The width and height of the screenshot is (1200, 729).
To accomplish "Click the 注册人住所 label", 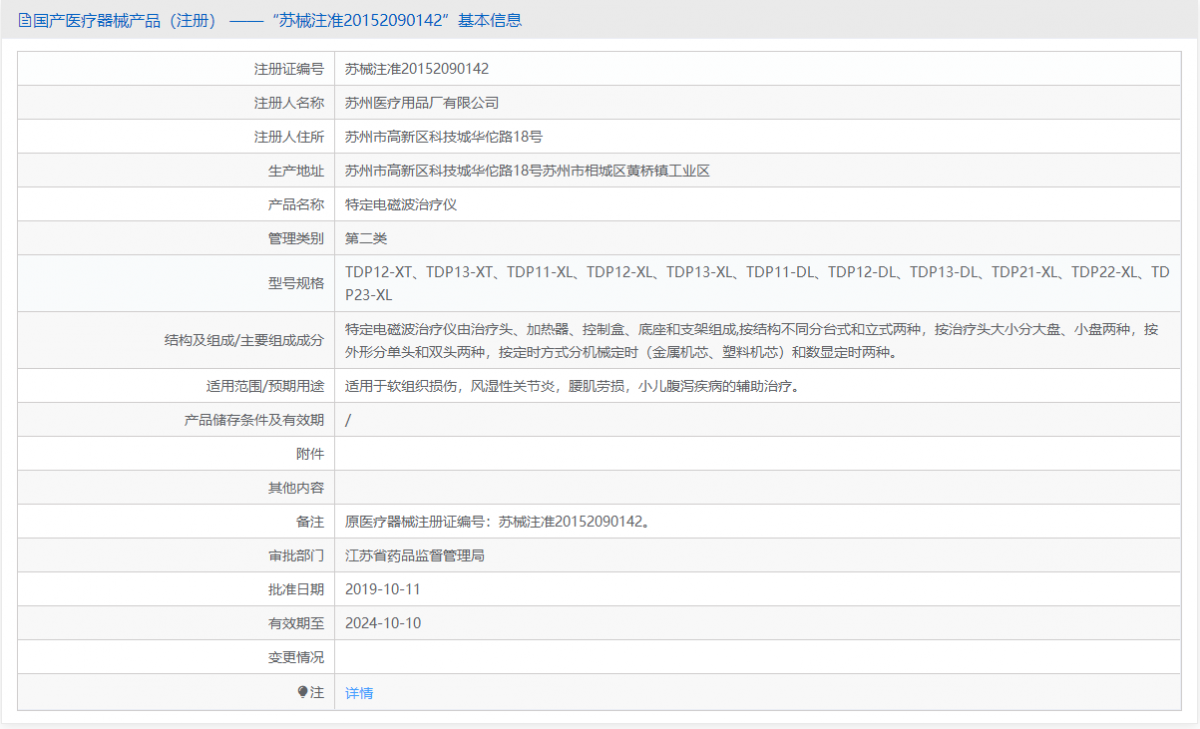I will point(289,137).
